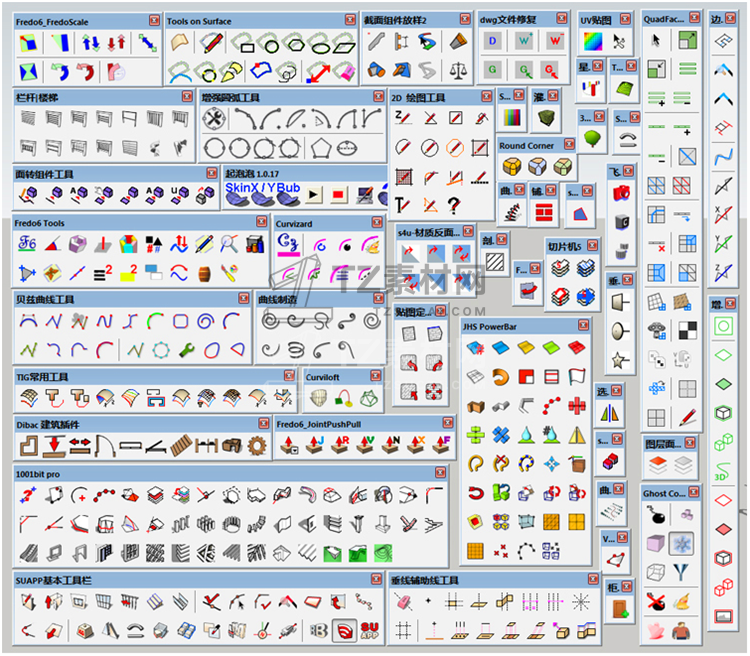Click the JHS PowerBar toolbar title
This screenshot has width=750, height=656.
pyautogui.click(x=489, y=327)
